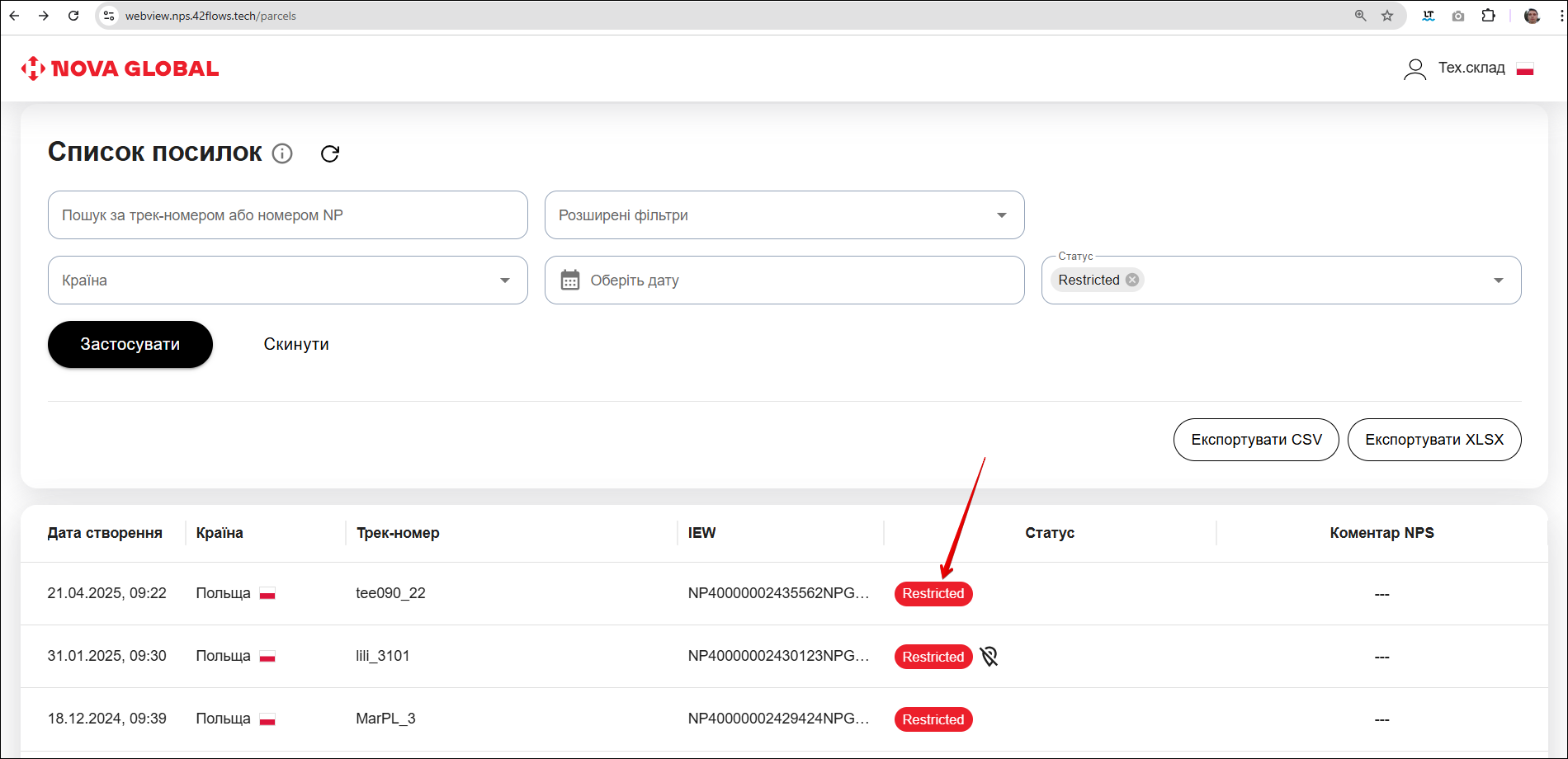Open the user profile icon
Viewport: 1568px width, 759px height.
(x=1415, y=68)
